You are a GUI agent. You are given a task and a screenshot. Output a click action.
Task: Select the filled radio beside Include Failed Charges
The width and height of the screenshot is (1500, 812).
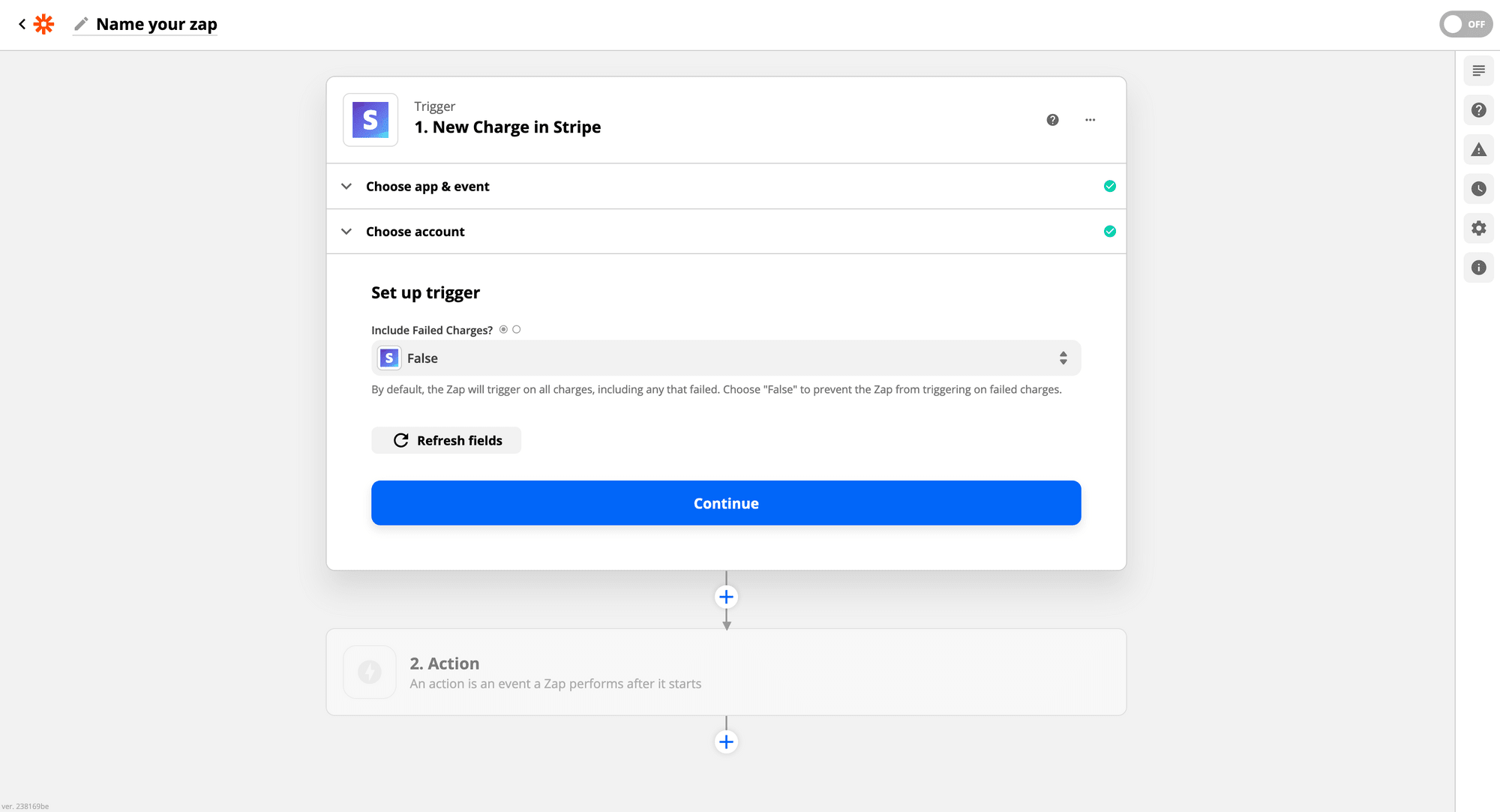[x=503, y=329]
